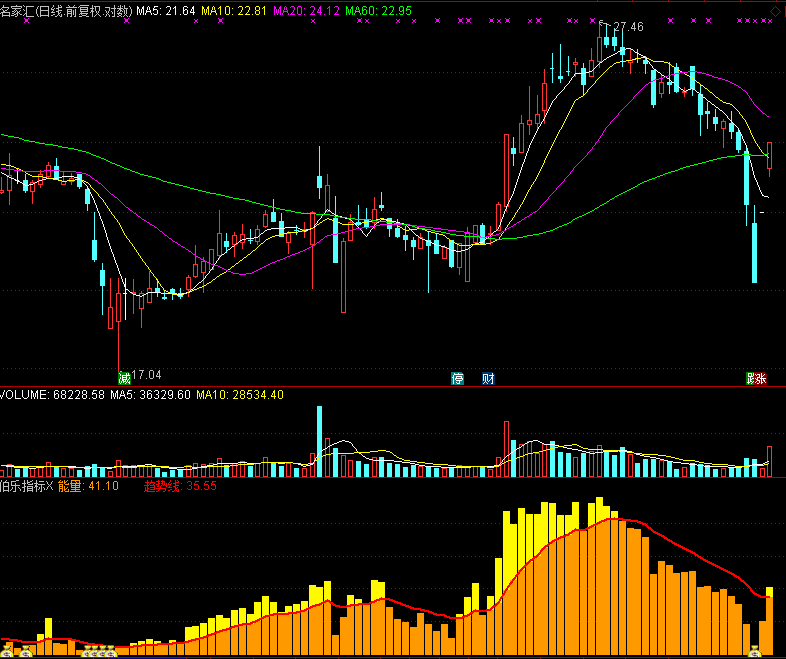Click the VOLUME: 68228.58 label
The image size is (786, 659).
[x=52, y=395]
